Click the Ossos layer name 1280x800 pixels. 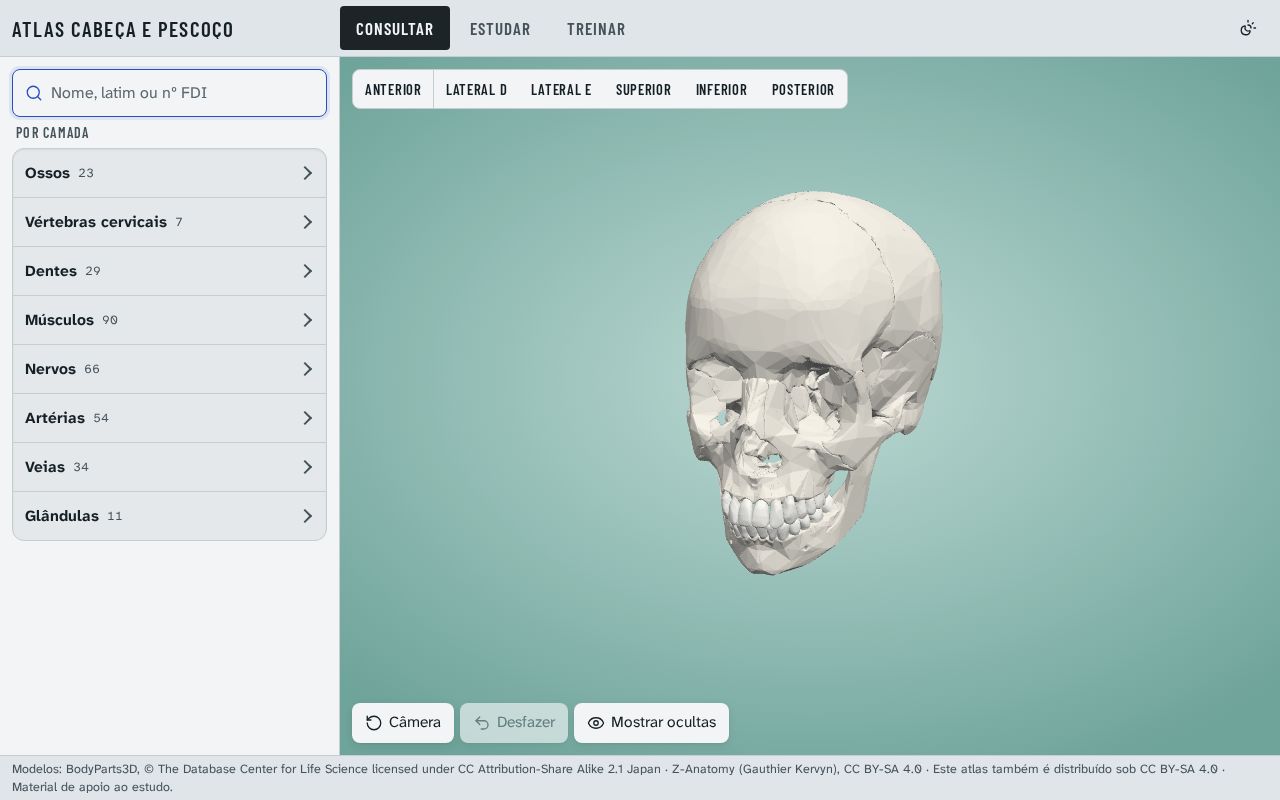click(x=47, y=173)
